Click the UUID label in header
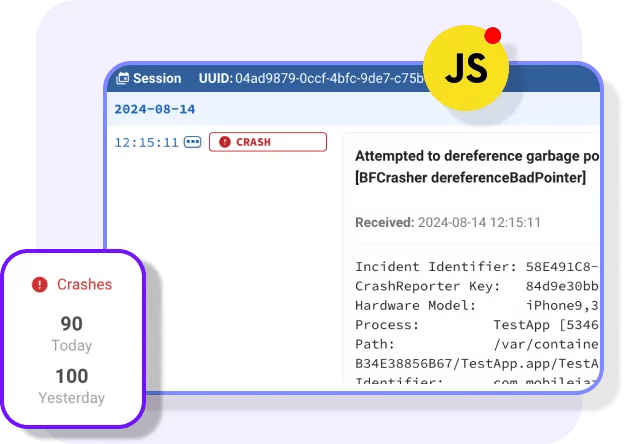 coord(215,78)
